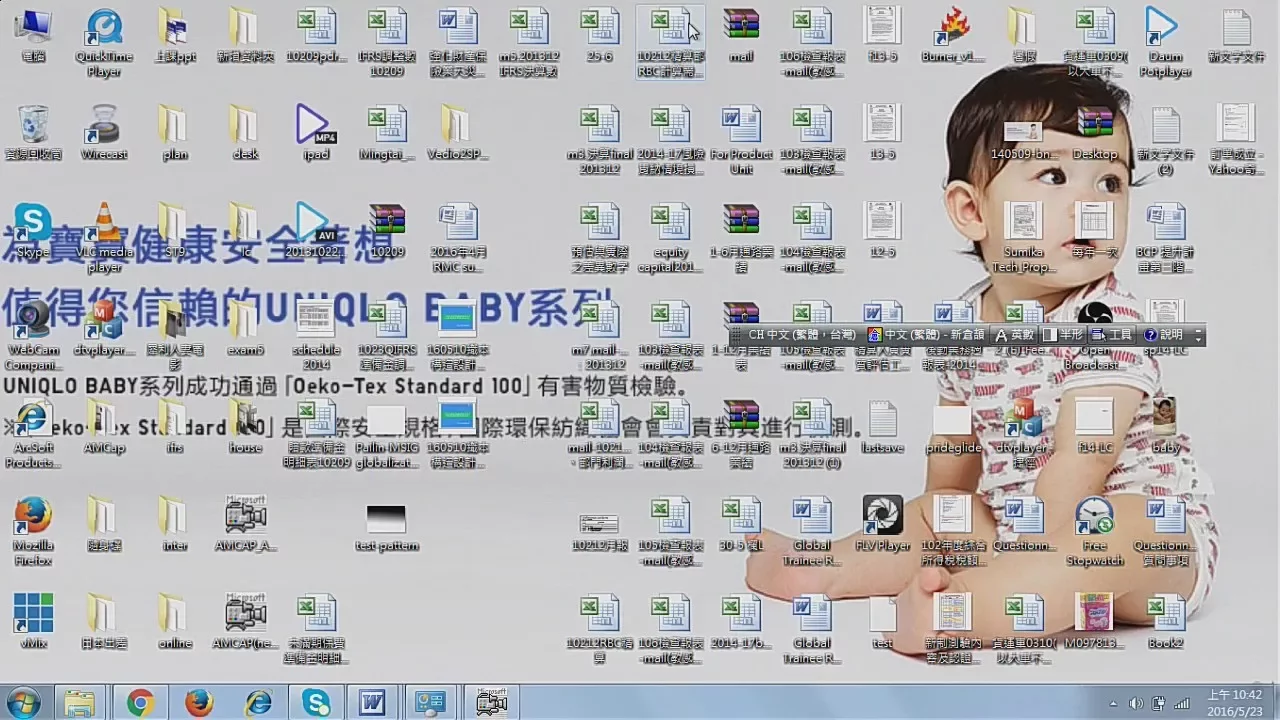Launch Internet Explorer from the taskbar
This screenshot has width=1280, height=720.
point(258,703)
